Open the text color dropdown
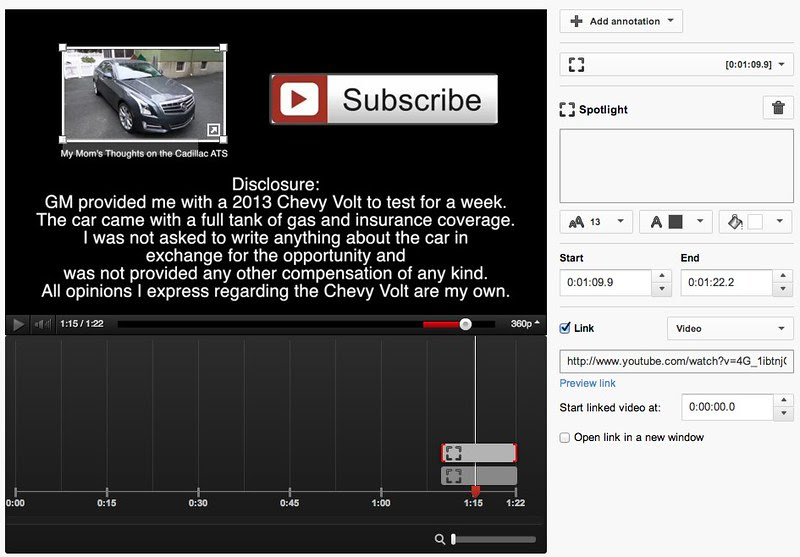The image size is (800, 557). pyautogui.click(x=676, y=222)
